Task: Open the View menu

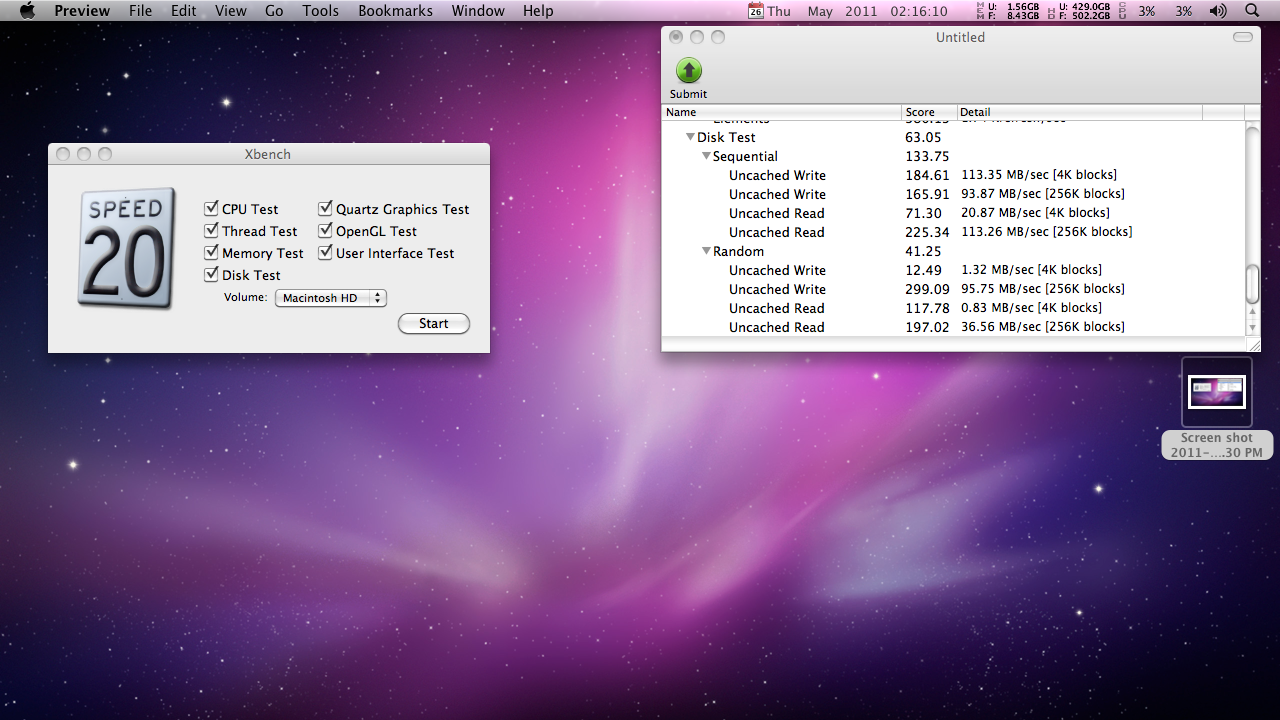Action: (231, 11)
